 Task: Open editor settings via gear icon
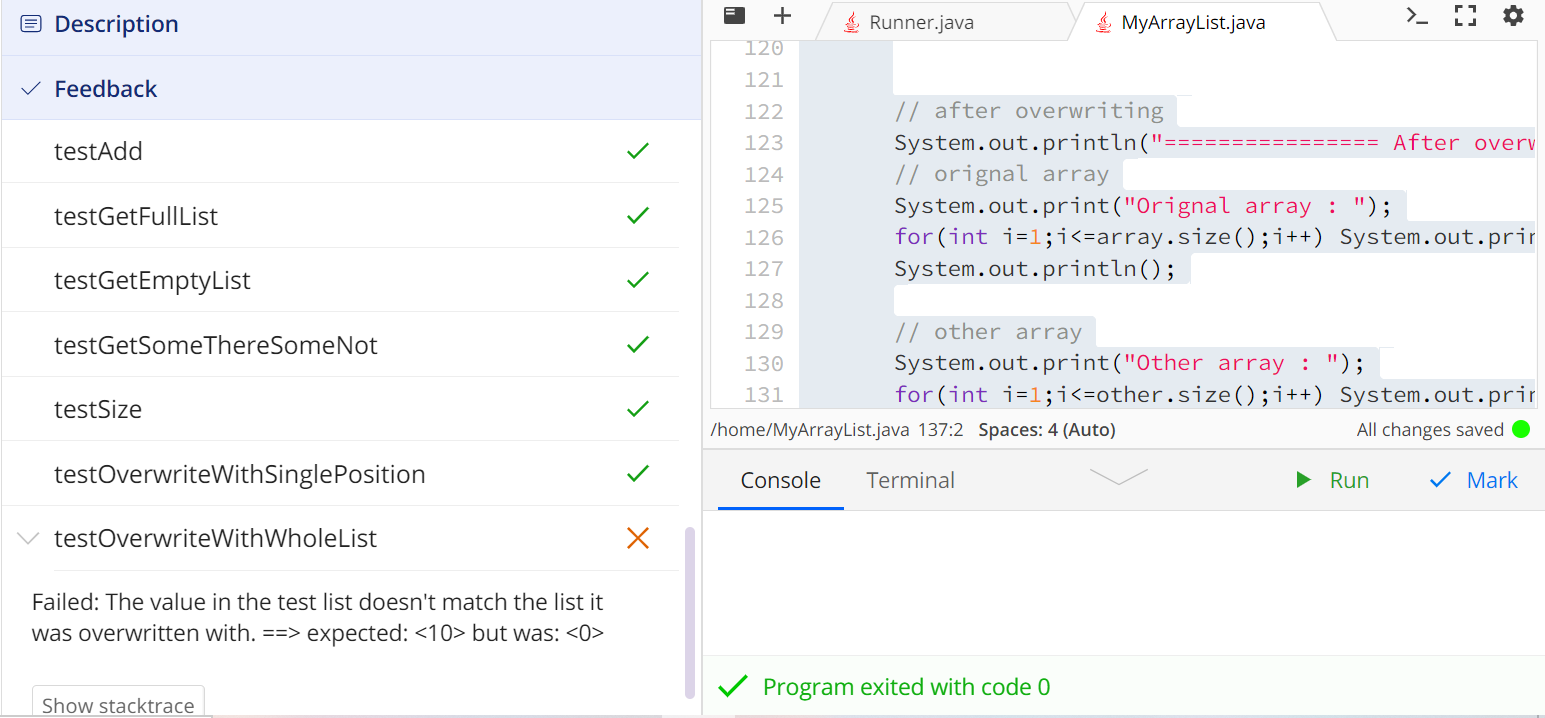click(1514, 16)
